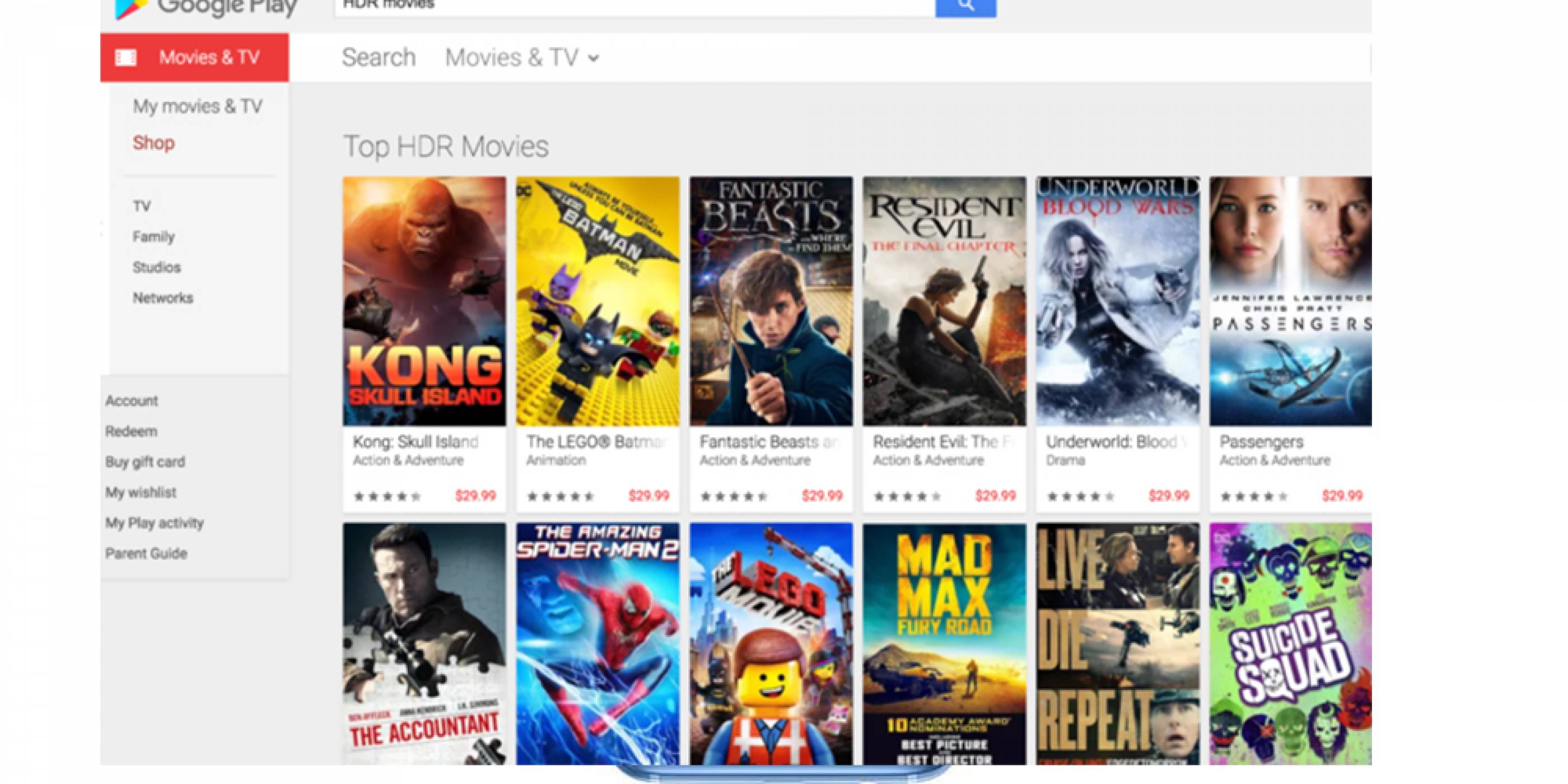This screenshot has height=784, width=1568.
Task: Open The LEGO Movie poster
Action: (x=771, y=643)
